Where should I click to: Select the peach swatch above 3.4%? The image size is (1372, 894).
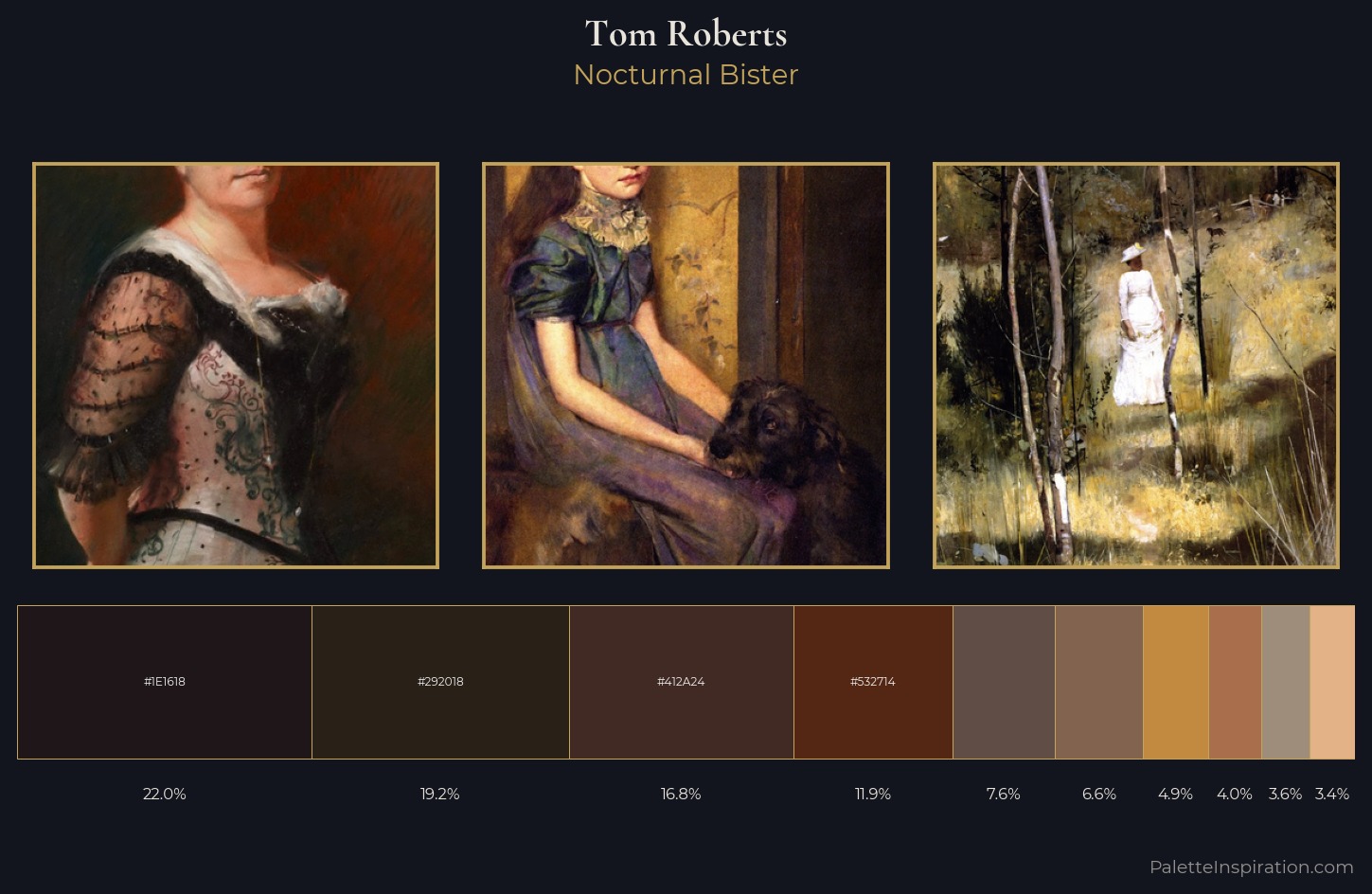click(1332, 682)
